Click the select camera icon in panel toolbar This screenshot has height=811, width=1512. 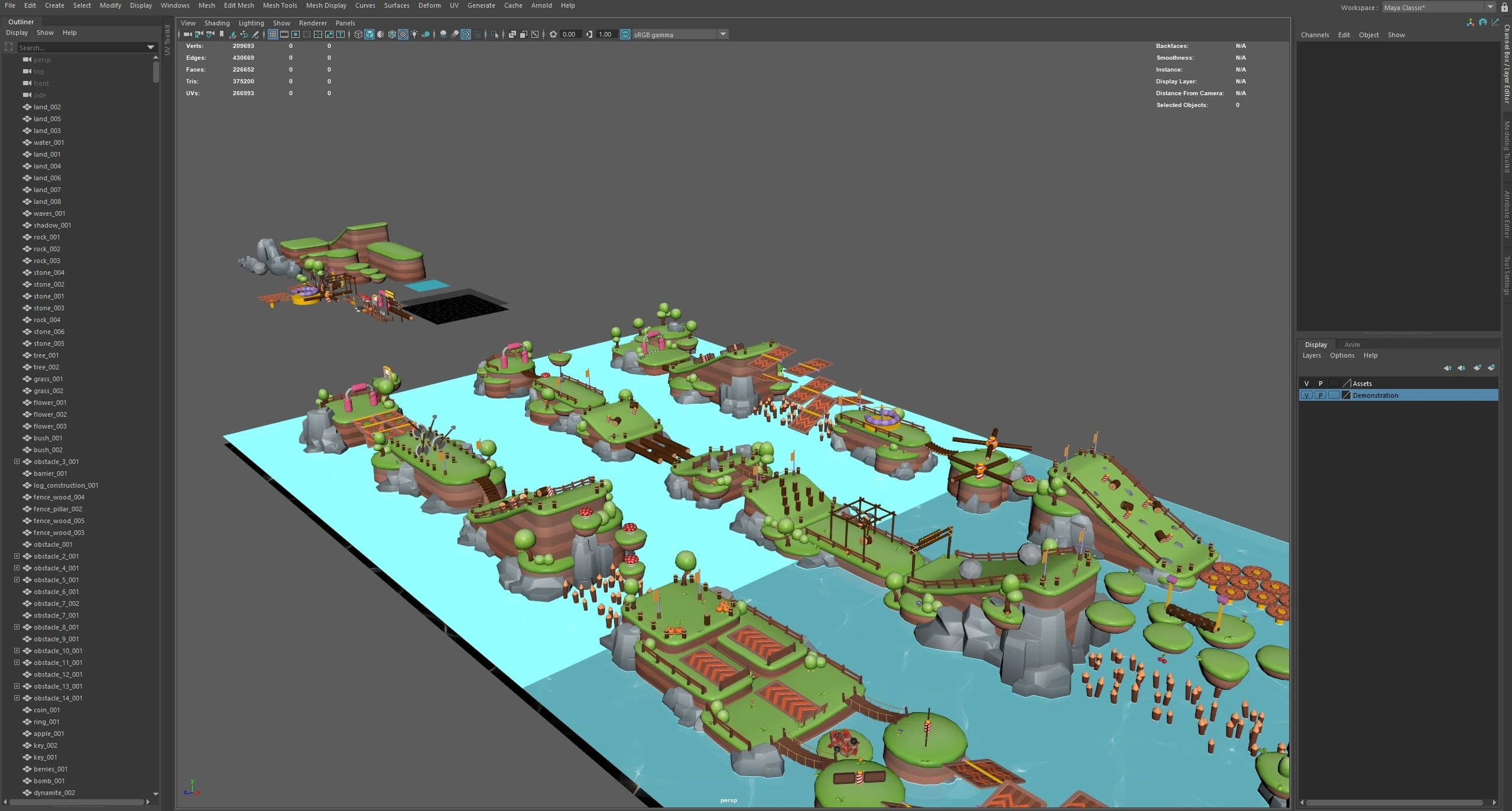[187, 34]
